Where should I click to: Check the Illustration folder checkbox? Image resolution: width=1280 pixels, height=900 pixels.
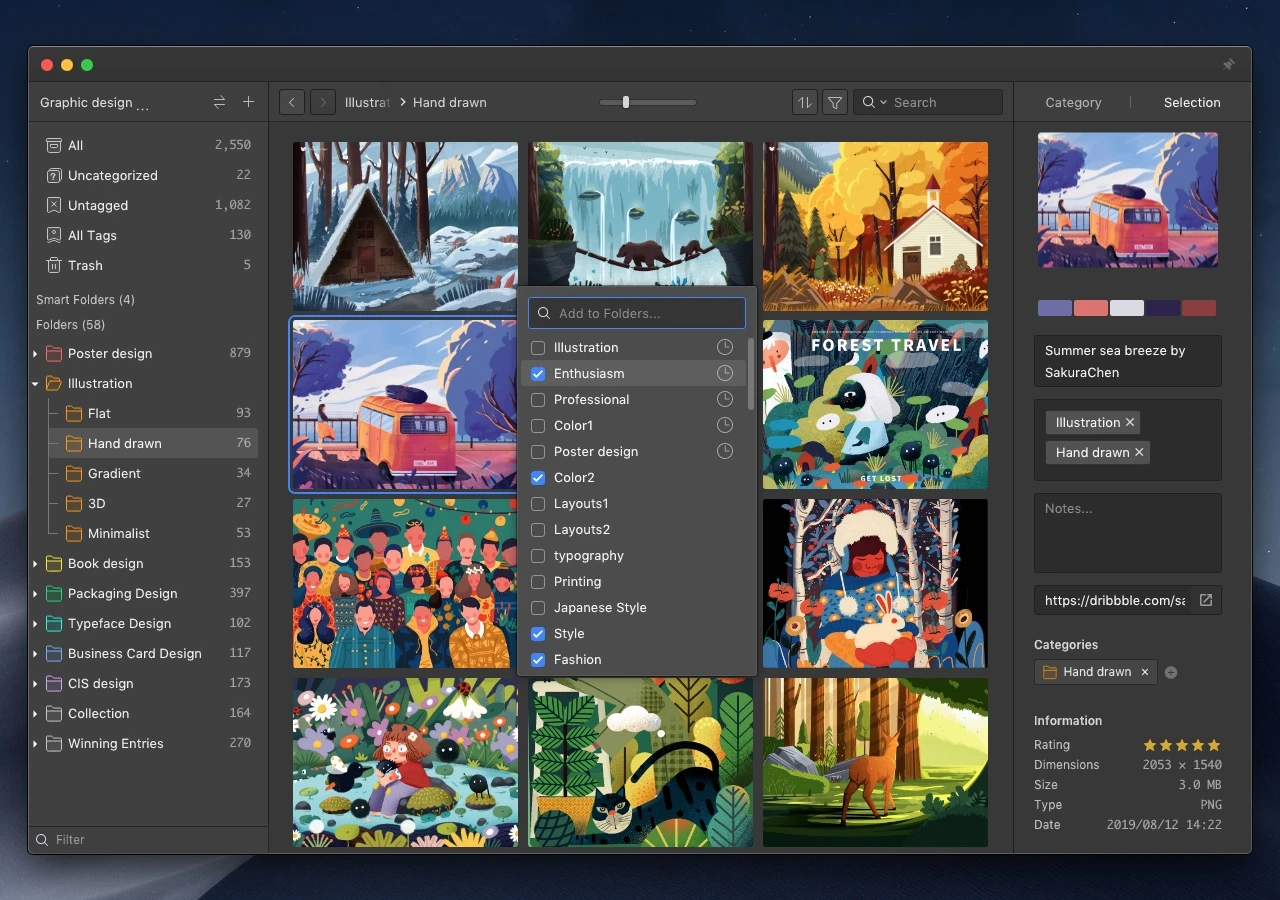click(538, 347)
